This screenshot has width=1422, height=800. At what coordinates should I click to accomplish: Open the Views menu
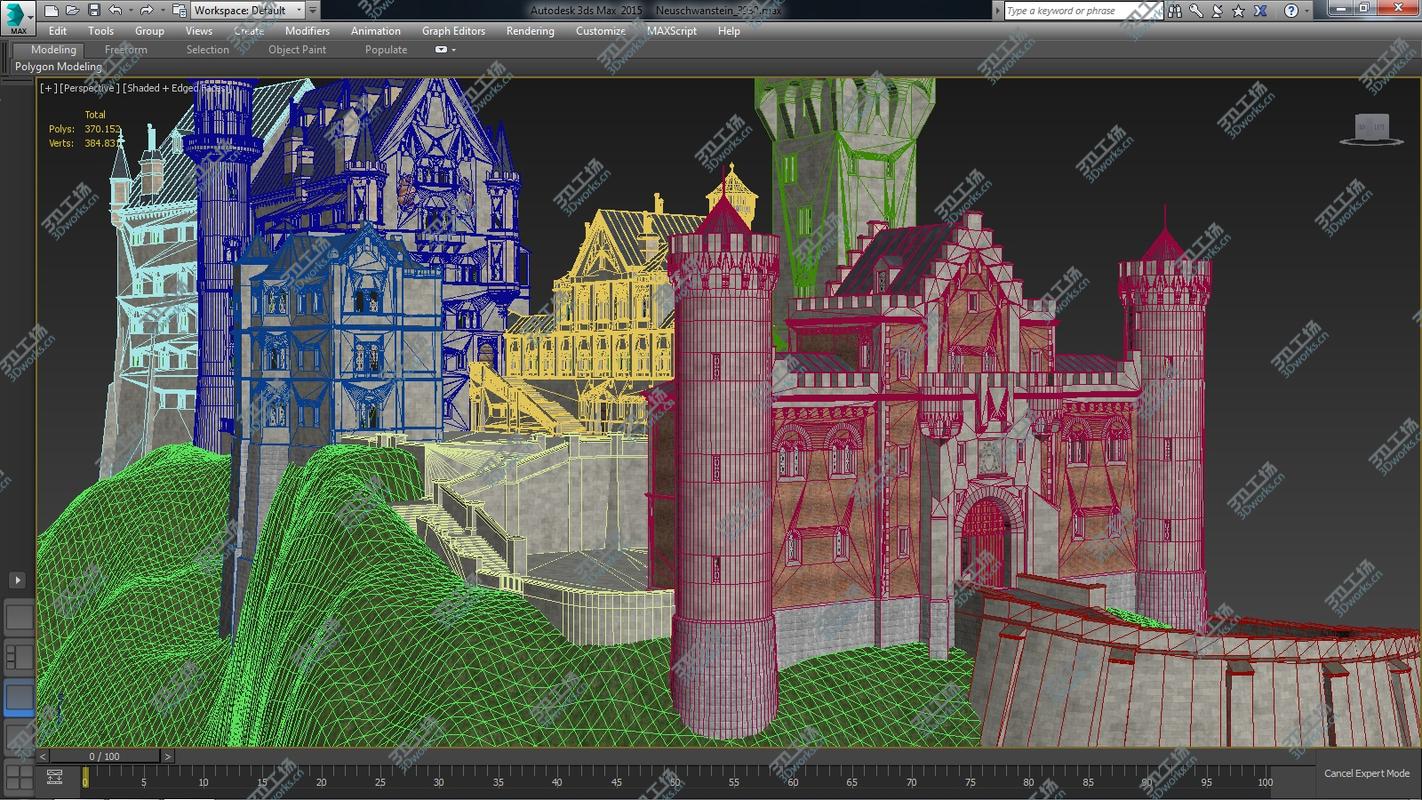(x=198, y=31)
